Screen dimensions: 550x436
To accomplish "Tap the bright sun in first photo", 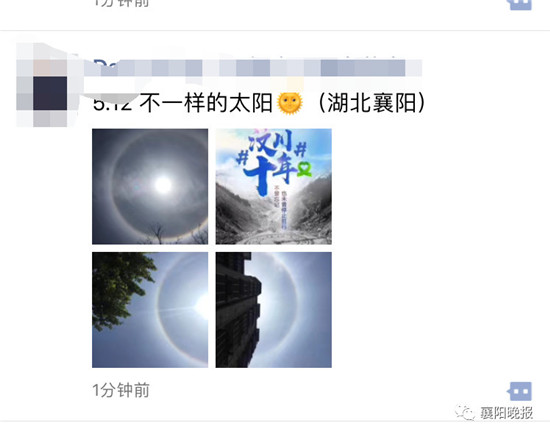I will (x=163, y=184).
